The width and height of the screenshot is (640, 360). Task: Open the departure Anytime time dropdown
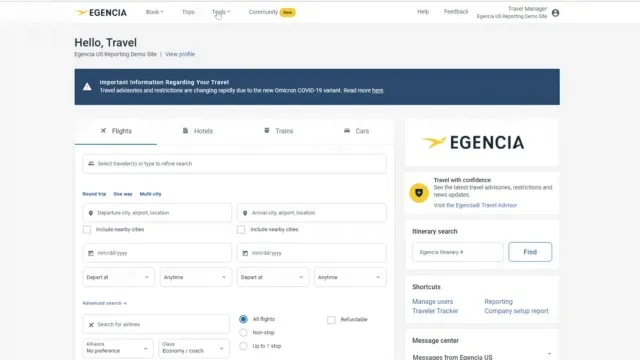pyautogui.click(x=196, y=277)
